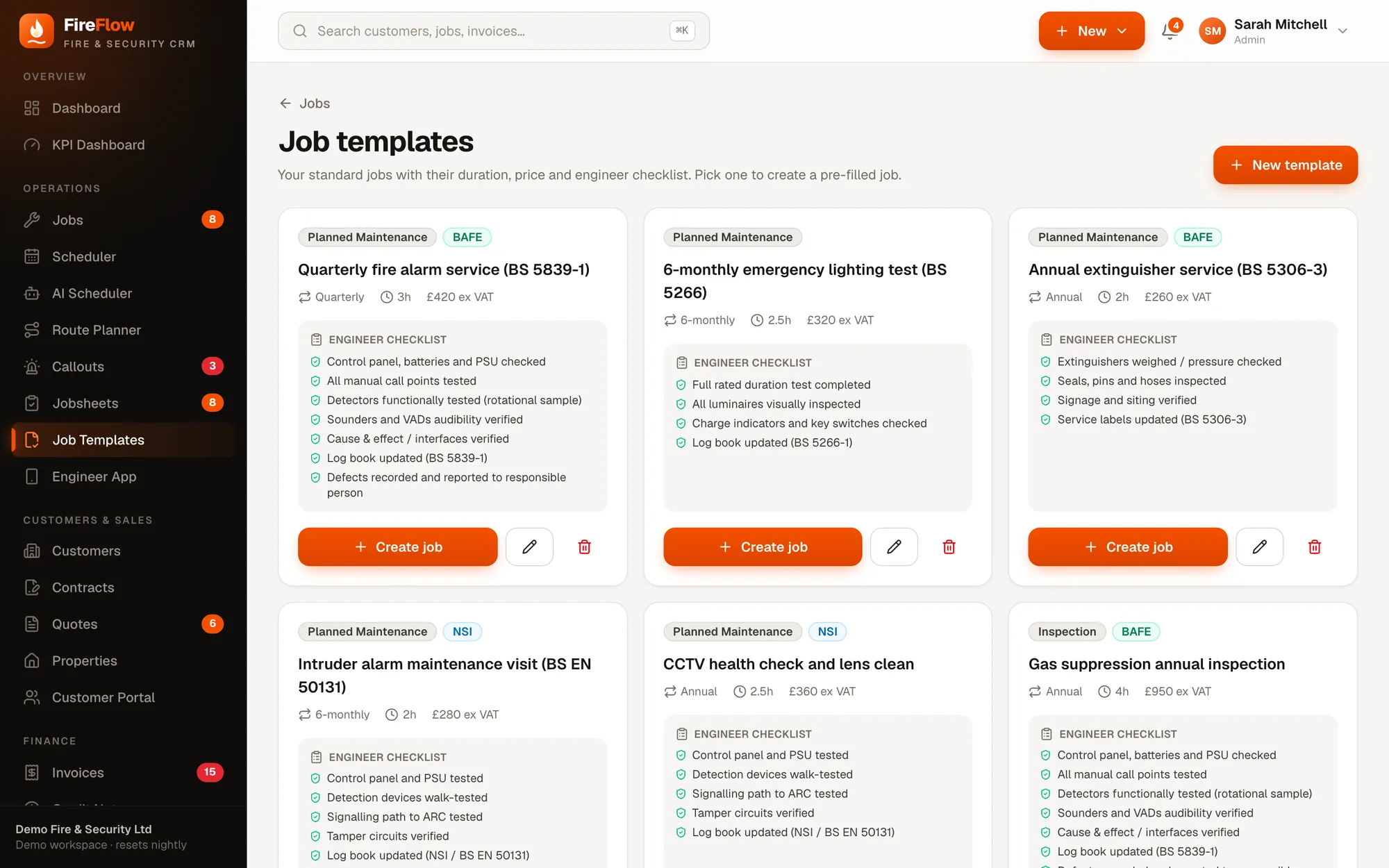
Task: Focus the search customers, jobs, invoices field
Action: coord(494,31)
